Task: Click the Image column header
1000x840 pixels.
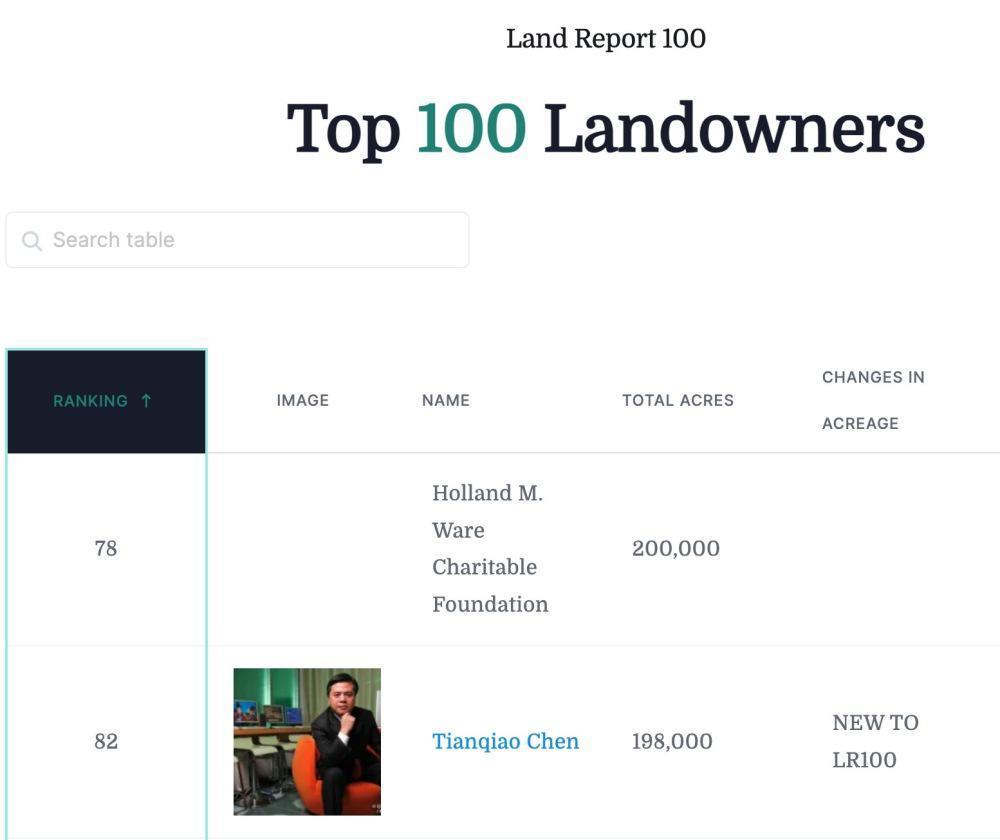Action: click(x=302, y=400)
